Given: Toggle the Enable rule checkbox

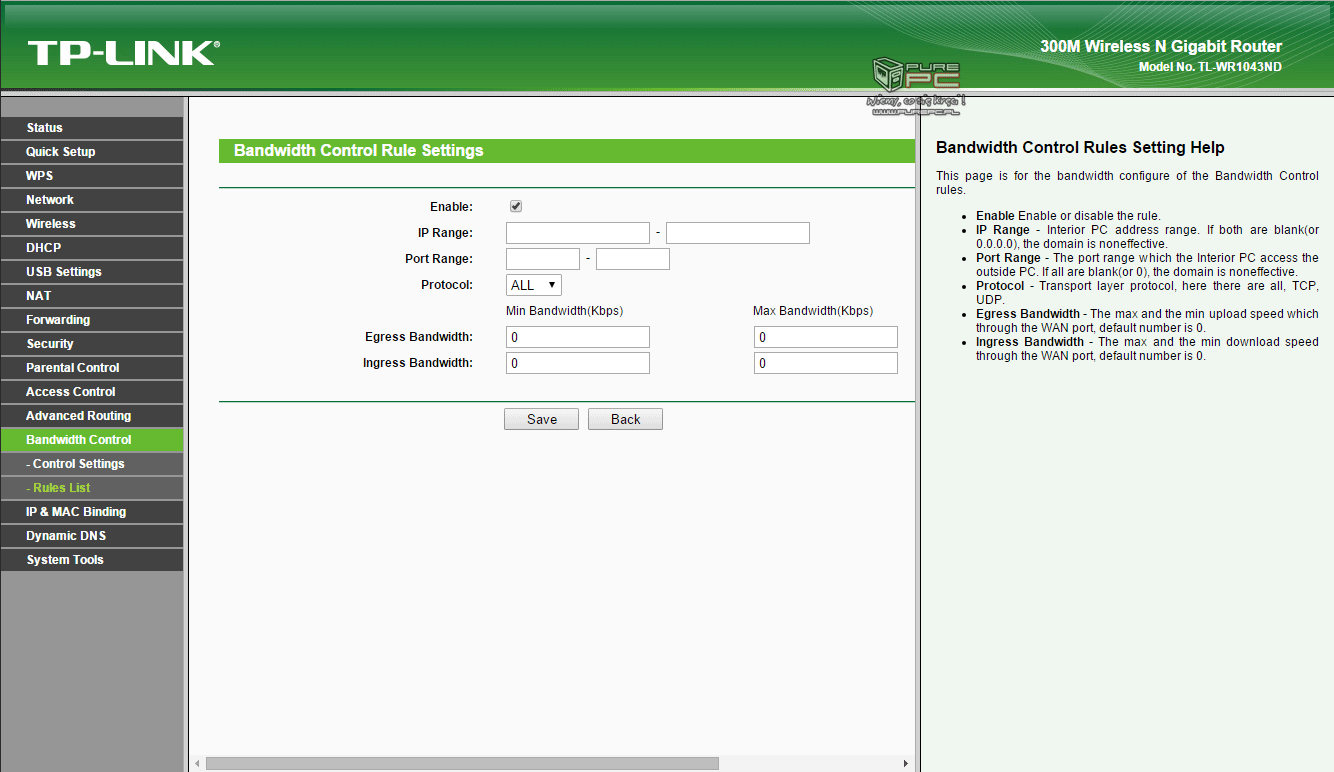Looking at the screenshot, I should coord(516,206).
